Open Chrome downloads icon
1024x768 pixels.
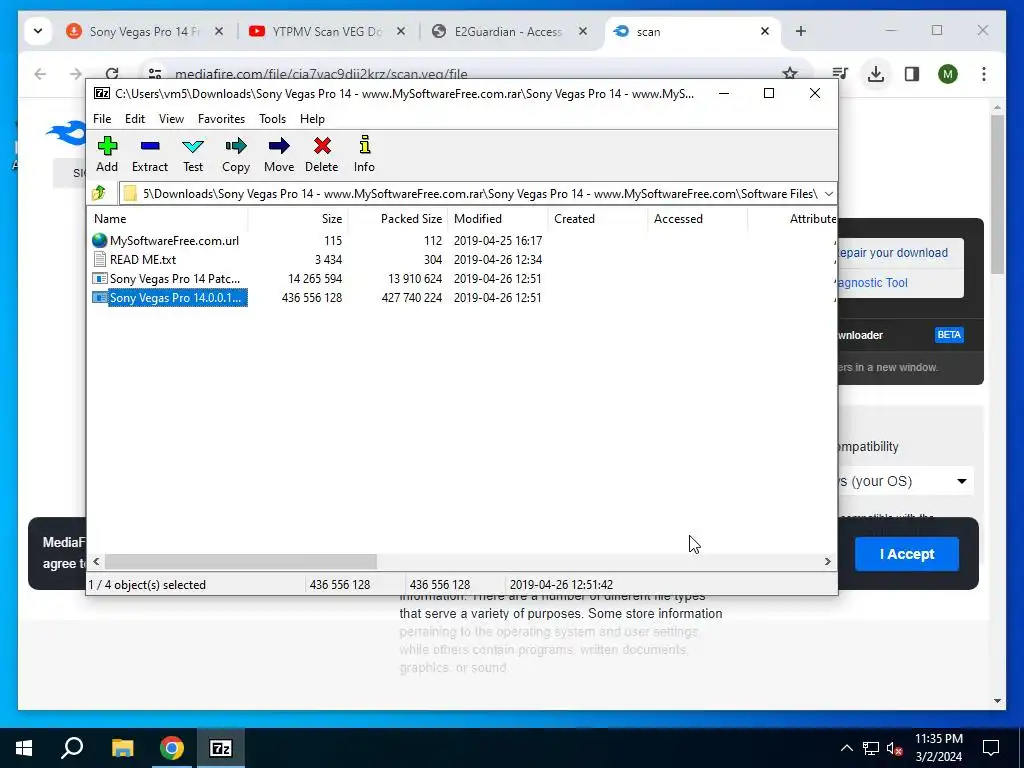(876, 74)
